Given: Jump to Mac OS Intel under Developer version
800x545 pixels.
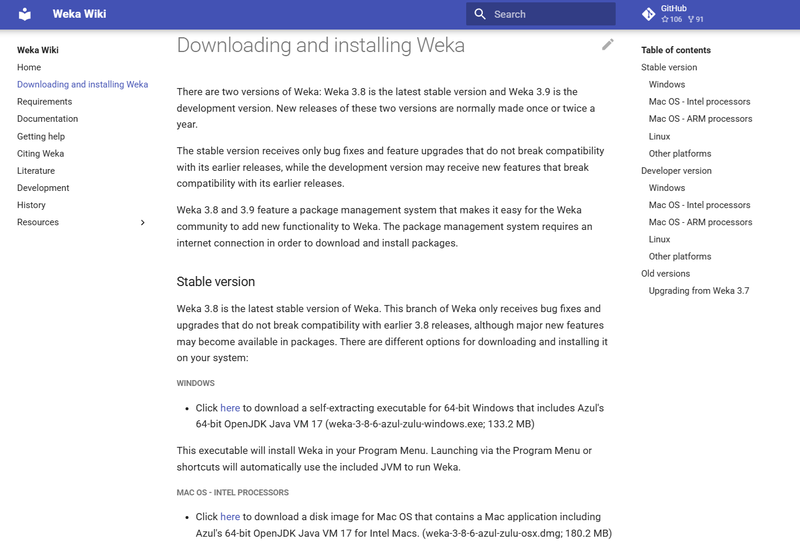Looking at the screenshot, I should pos(699,205).
